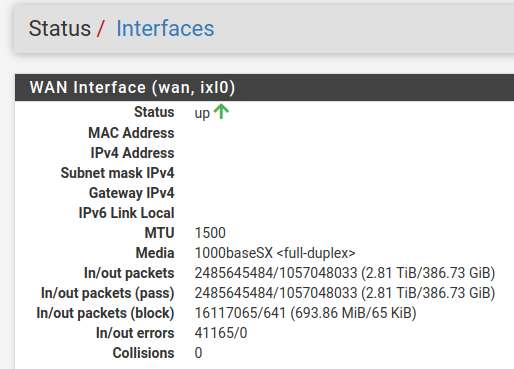Click the Subnet mask IPv4 label

[117, 173]
